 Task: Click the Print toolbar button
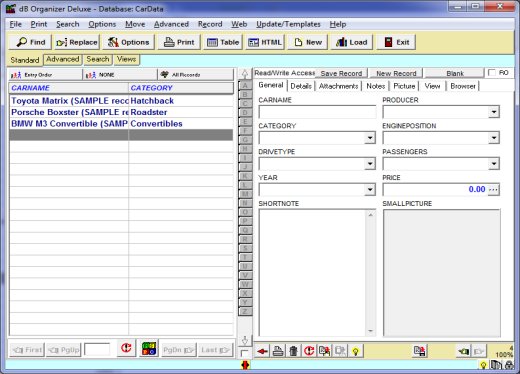pyautogui.click(x=179, y=42)
